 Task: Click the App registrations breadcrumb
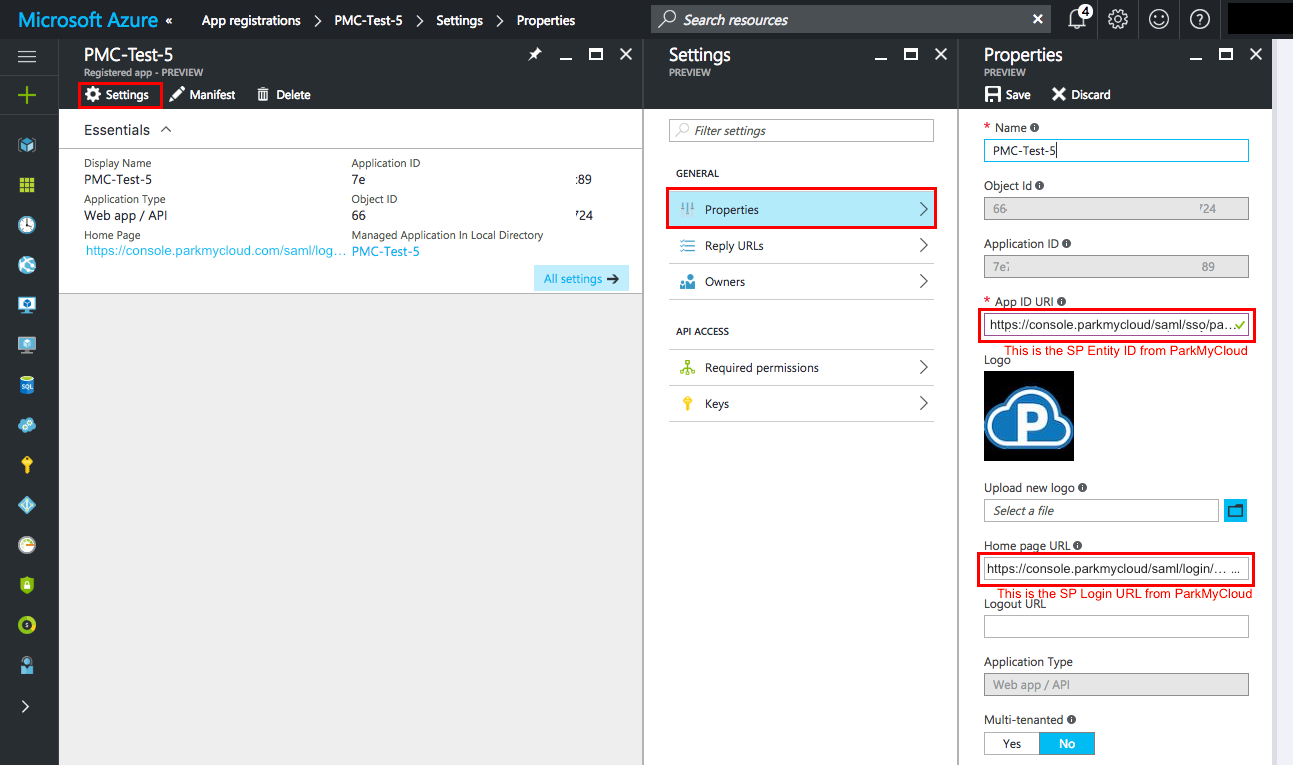point(251,20)
